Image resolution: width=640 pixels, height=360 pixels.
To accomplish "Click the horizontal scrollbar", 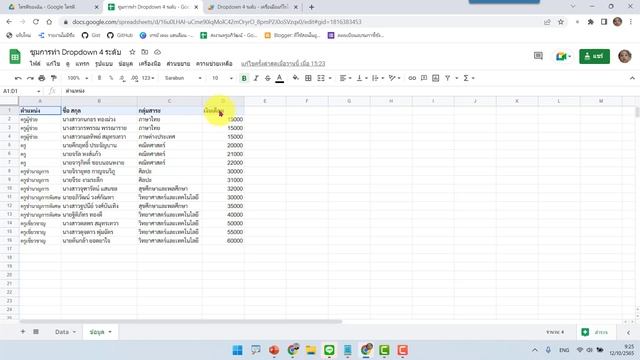I will [x=180, y=322].
